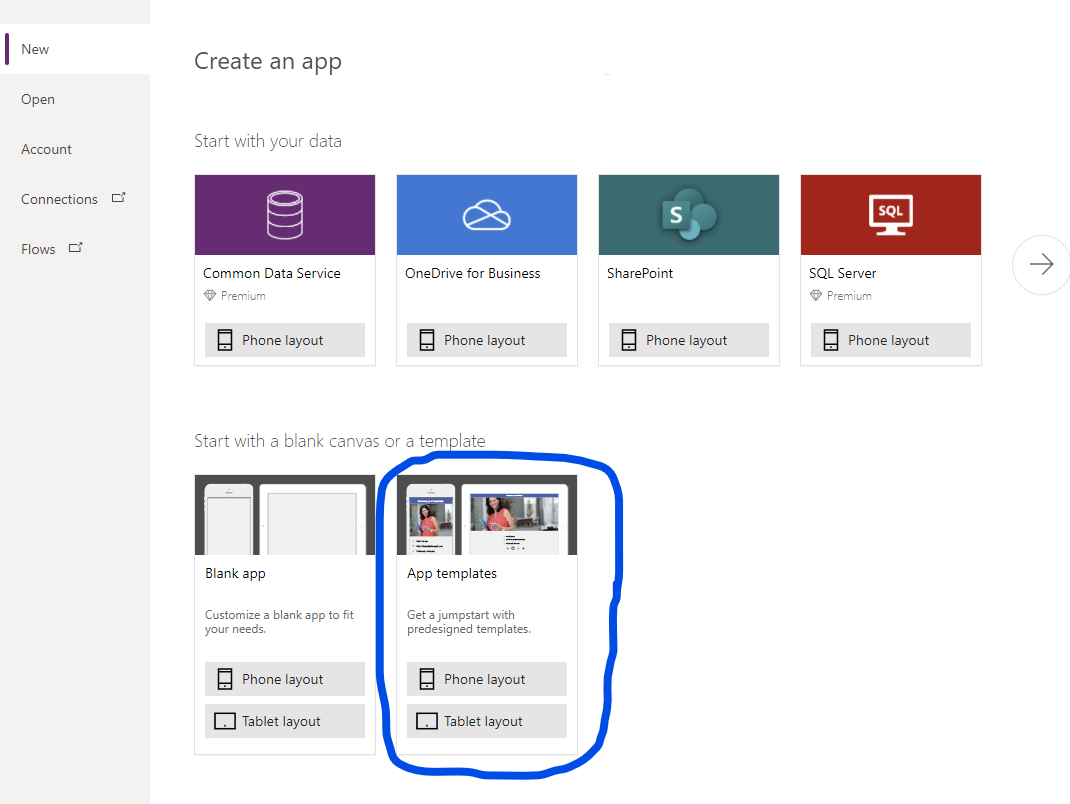Viewport: 1070px width, 804px height.
Task: Click the Premium diamond icon under Common Data Service
Action: pos(210,296)
